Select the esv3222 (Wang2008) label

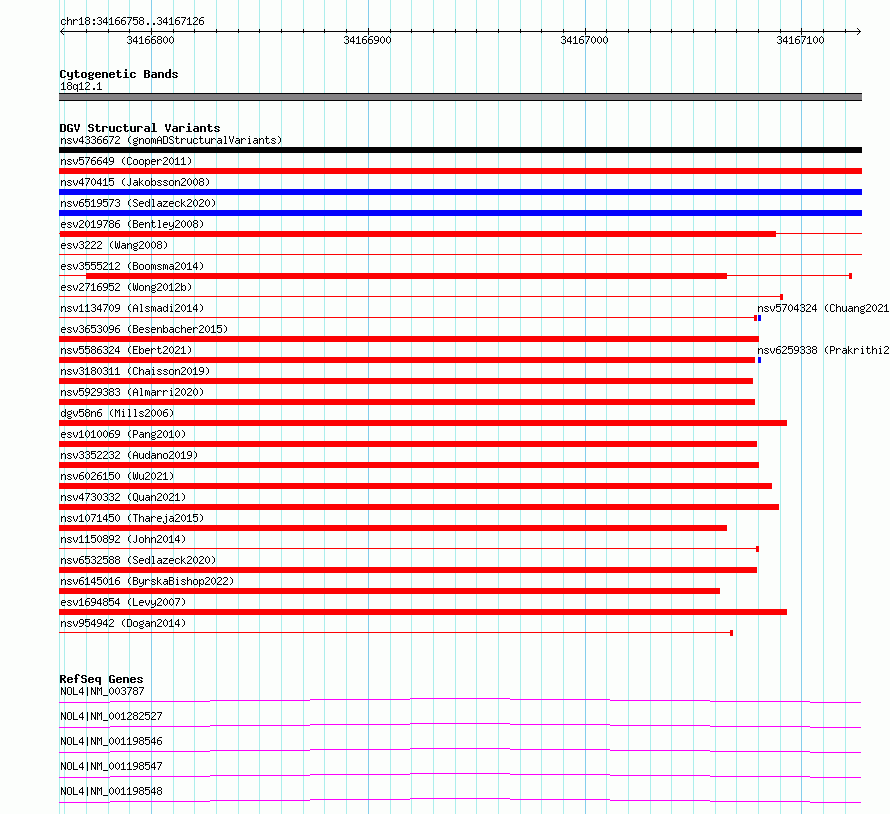(x=114, y=245)
